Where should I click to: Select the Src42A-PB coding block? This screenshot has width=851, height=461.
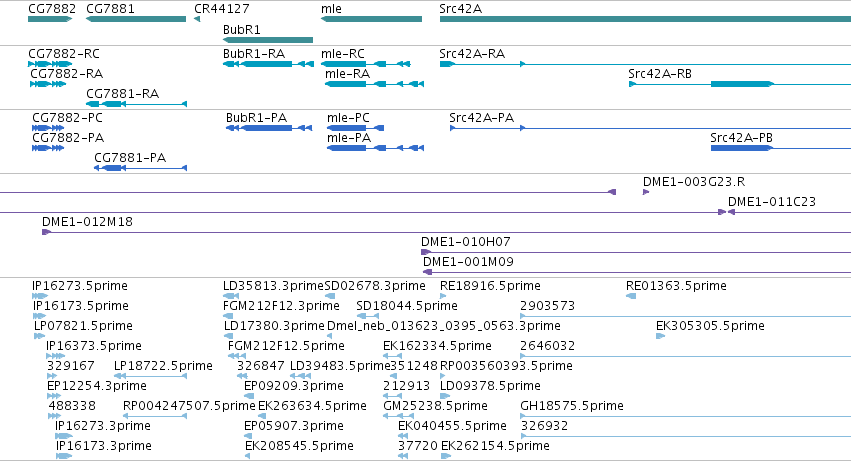point(741,148)
